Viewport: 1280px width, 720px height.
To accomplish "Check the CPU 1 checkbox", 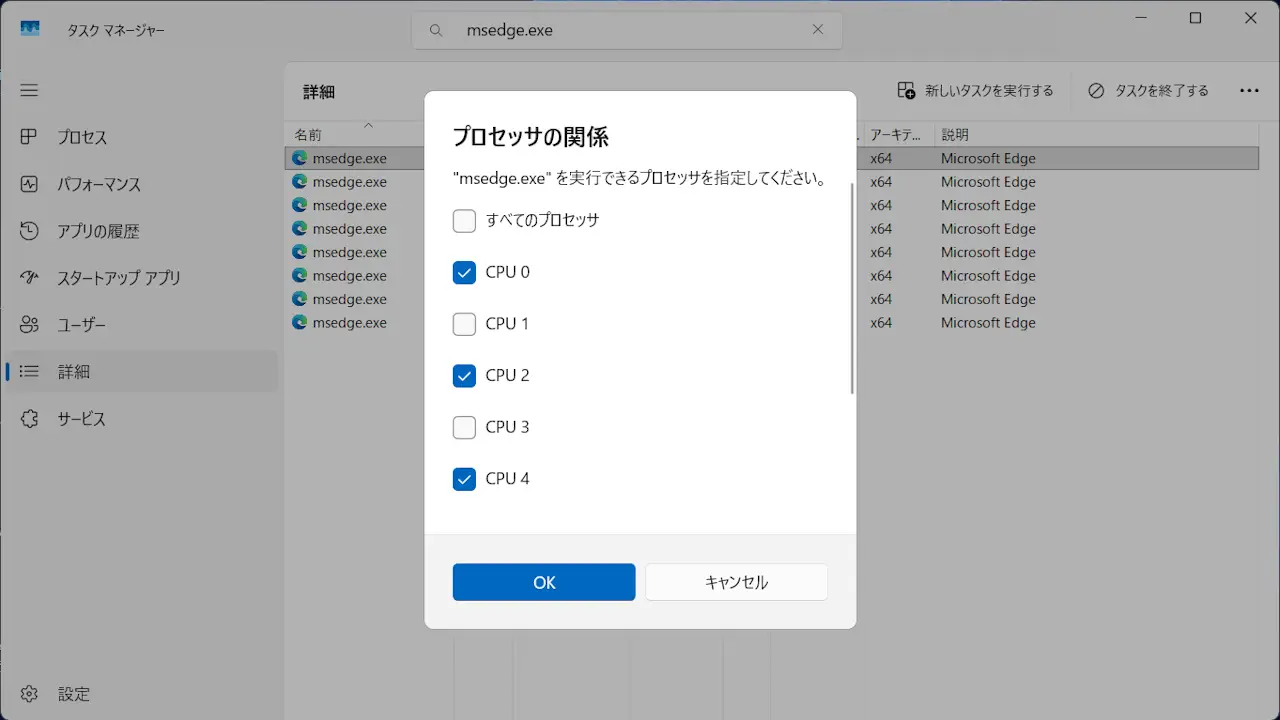I will (464, 324).
